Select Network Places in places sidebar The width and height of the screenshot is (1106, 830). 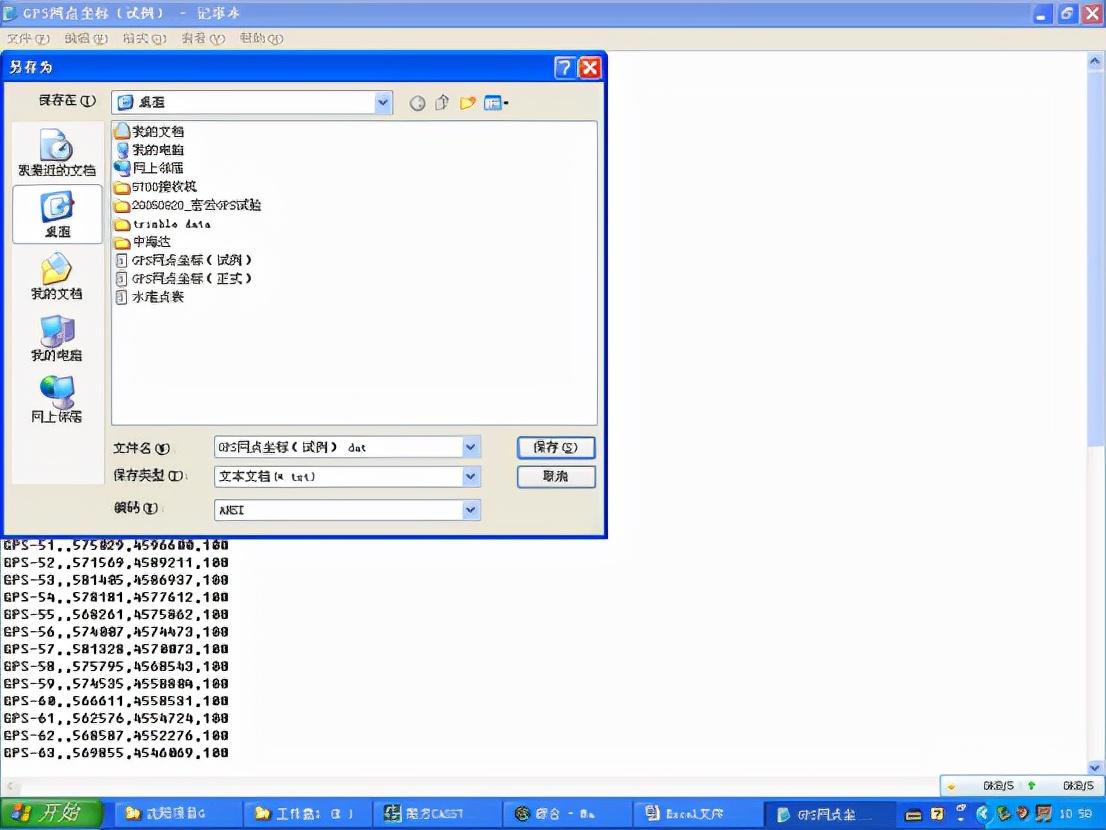(x=57, y=399)
